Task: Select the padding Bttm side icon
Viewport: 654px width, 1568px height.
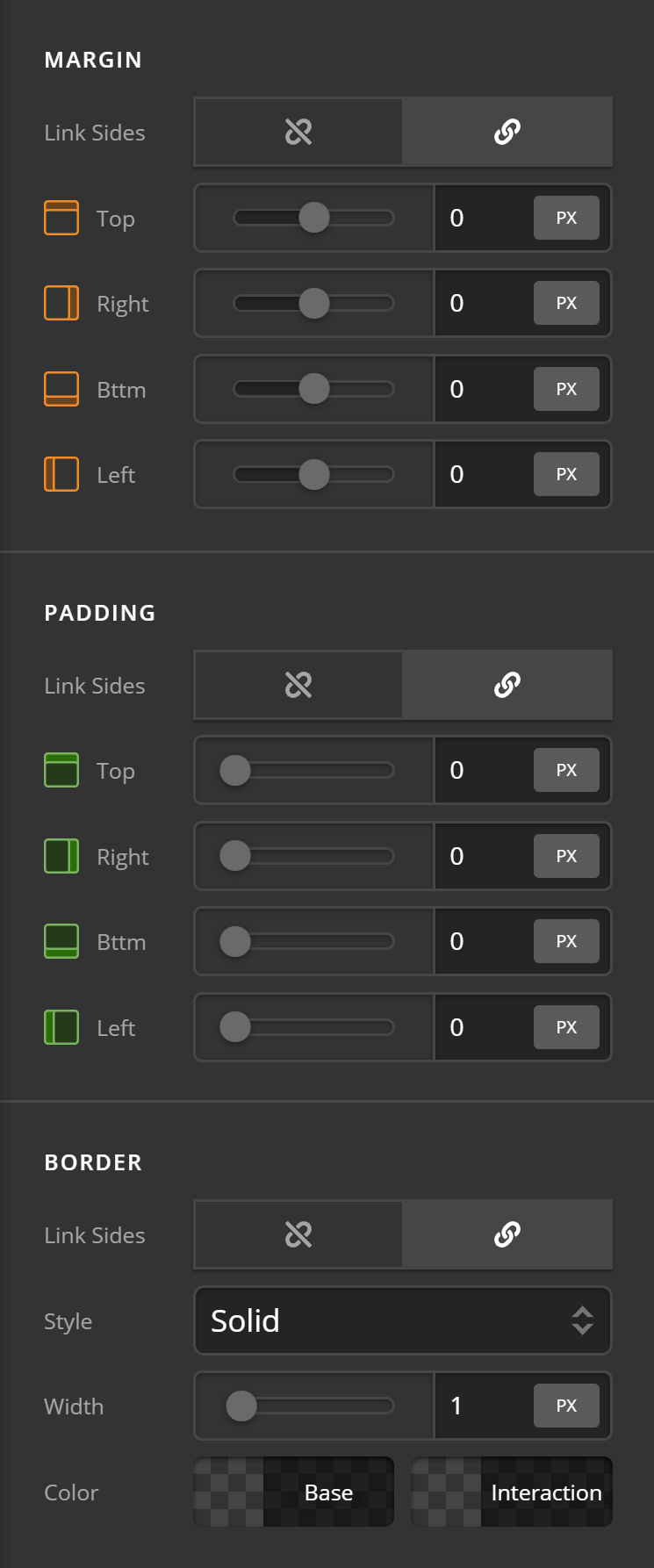Action: point(61,940)
